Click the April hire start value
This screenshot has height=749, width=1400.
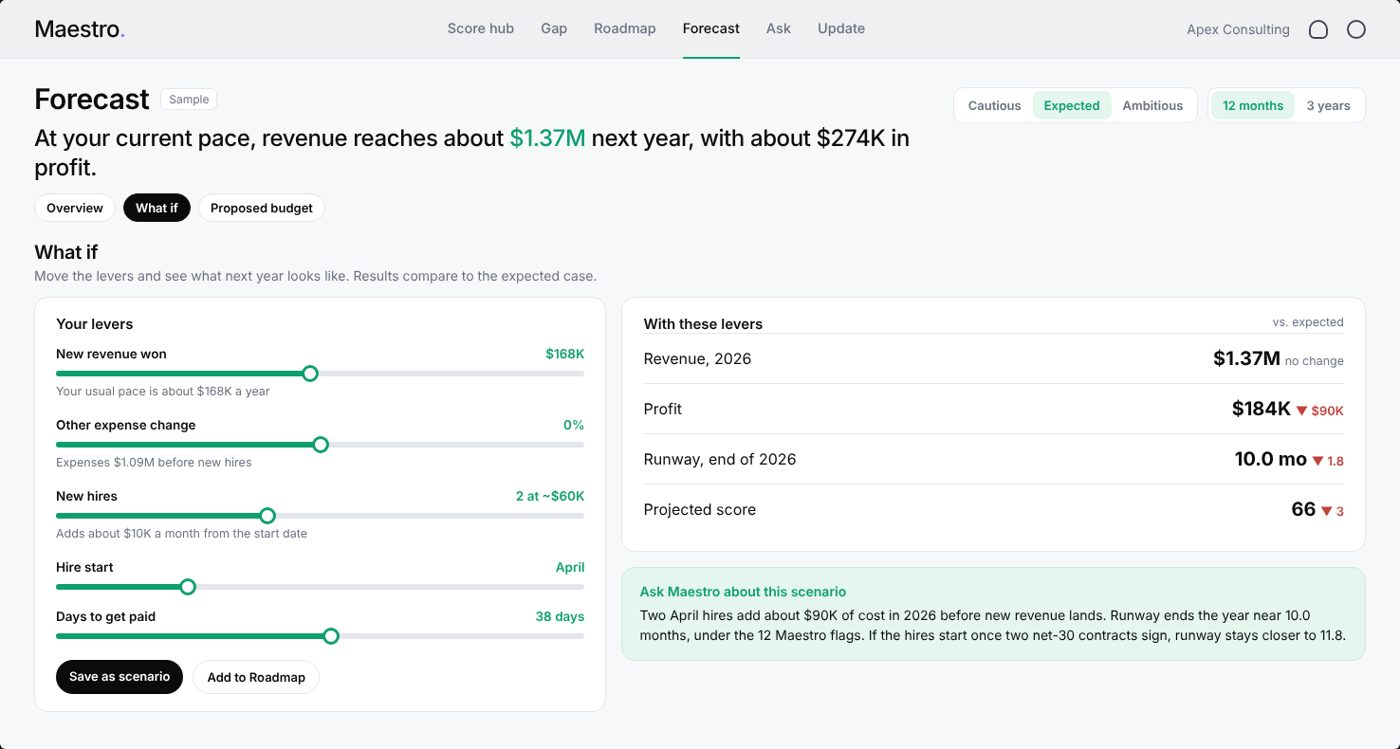tap(570, 567)
